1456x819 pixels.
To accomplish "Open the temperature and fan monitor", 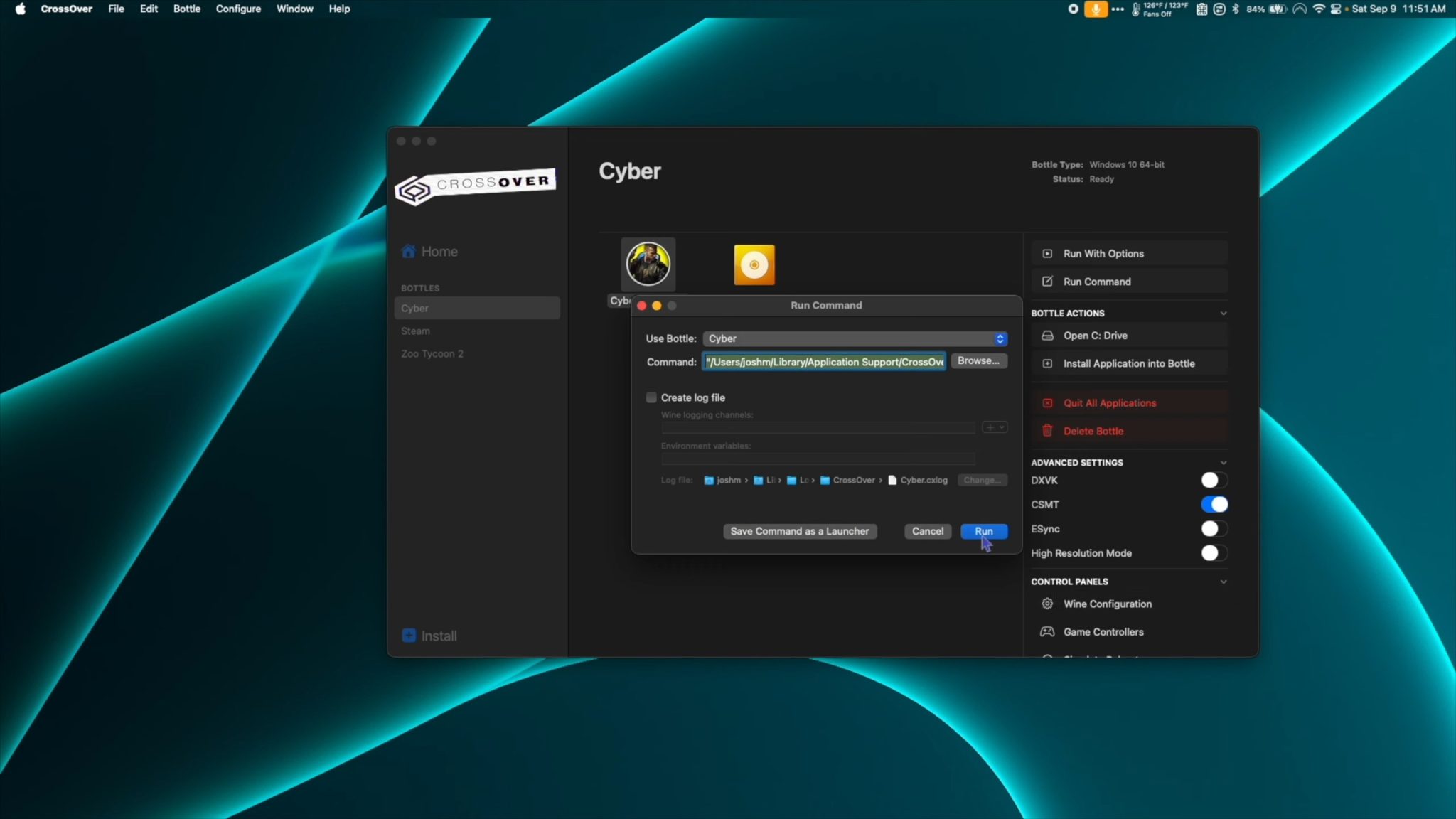I will pos(1159,9).
